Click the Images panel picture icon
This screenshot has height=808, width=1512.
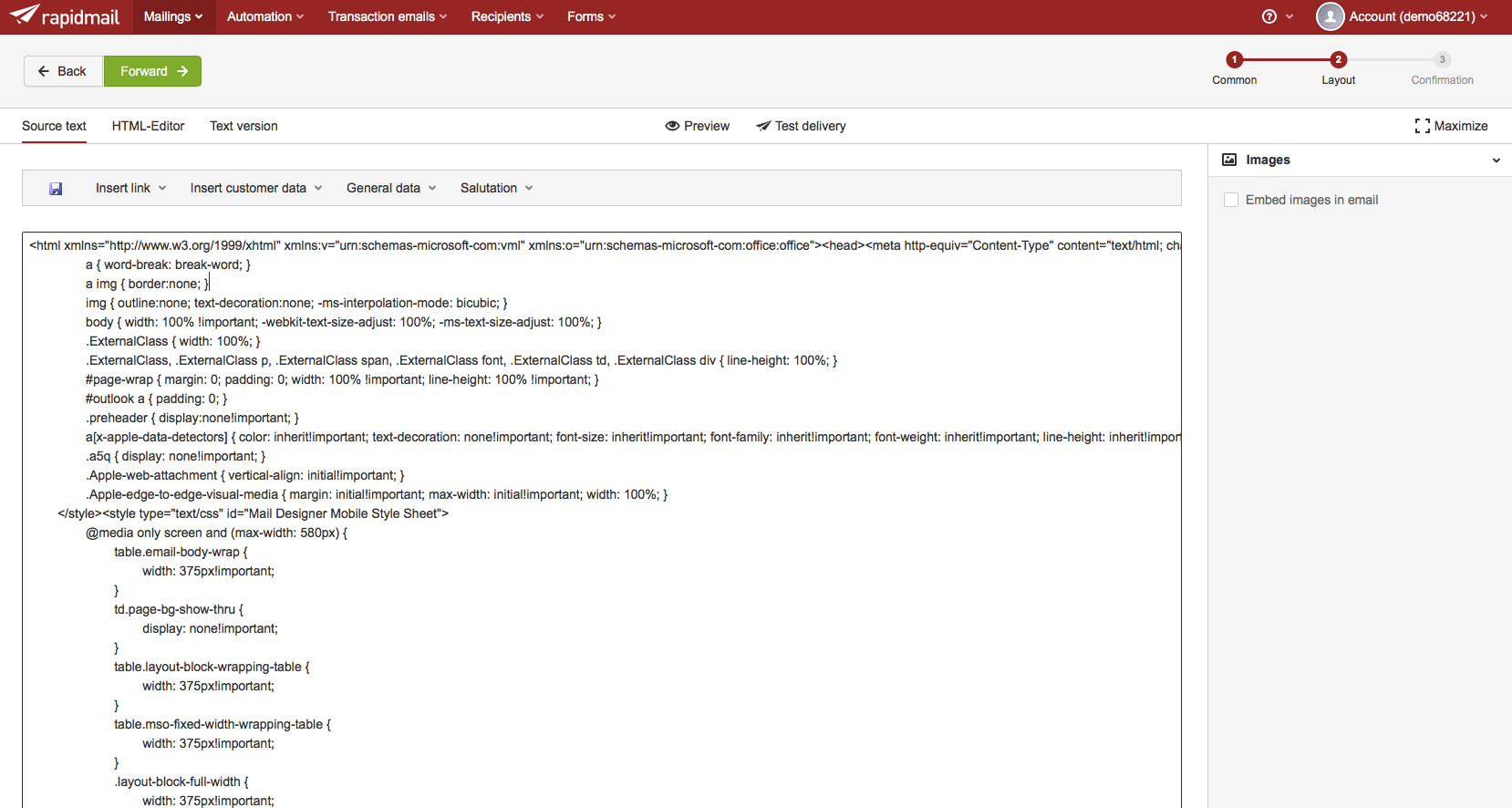tap(1229, 160)
